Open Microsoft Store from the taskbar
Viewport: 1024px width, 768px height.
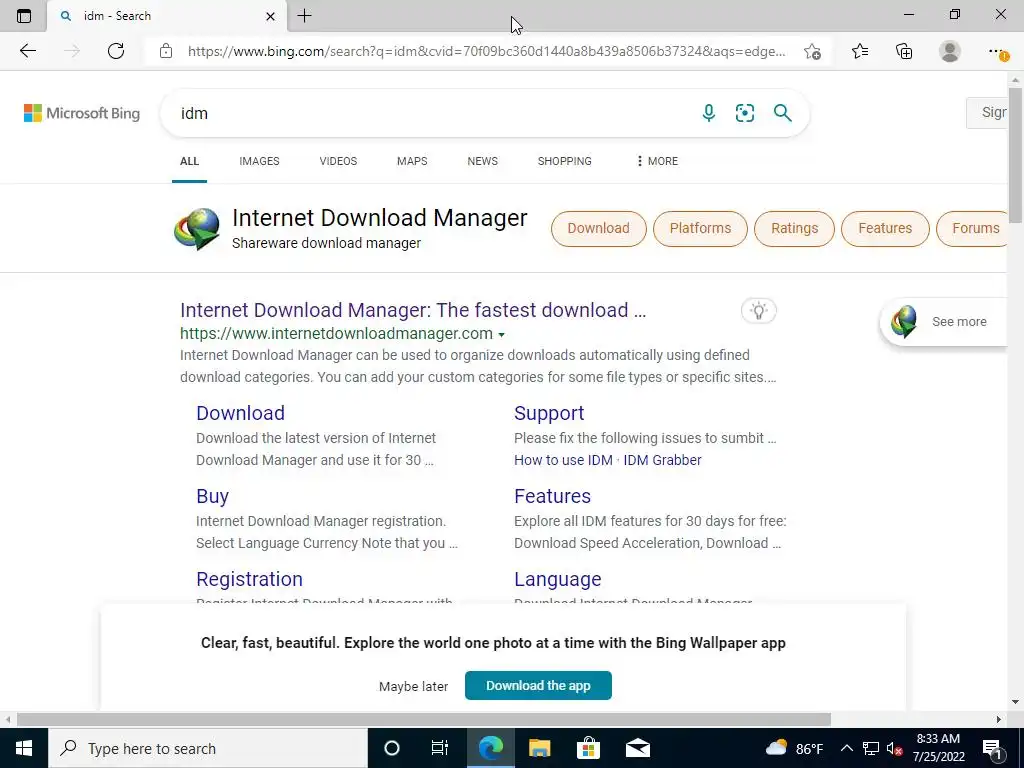coord(588,748)
